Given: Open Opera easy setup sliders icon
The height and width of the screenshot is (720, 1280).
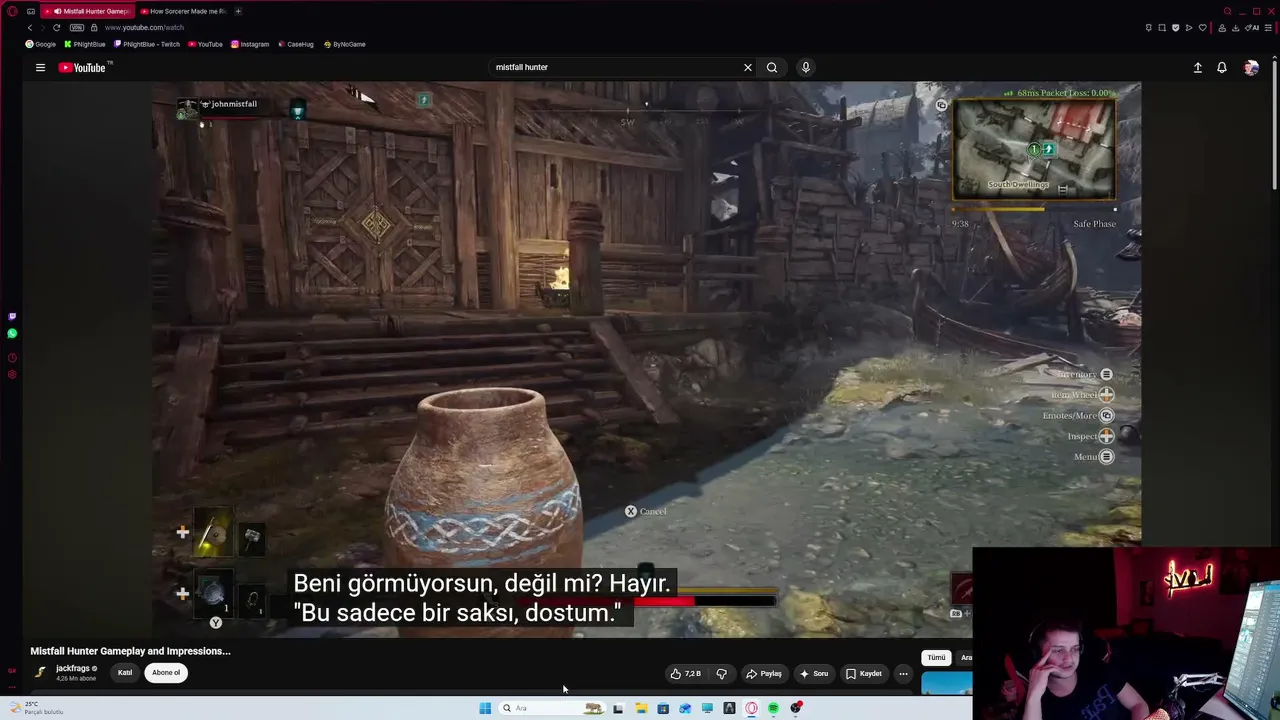Looking at the screenshot, I should point(1269,27).
